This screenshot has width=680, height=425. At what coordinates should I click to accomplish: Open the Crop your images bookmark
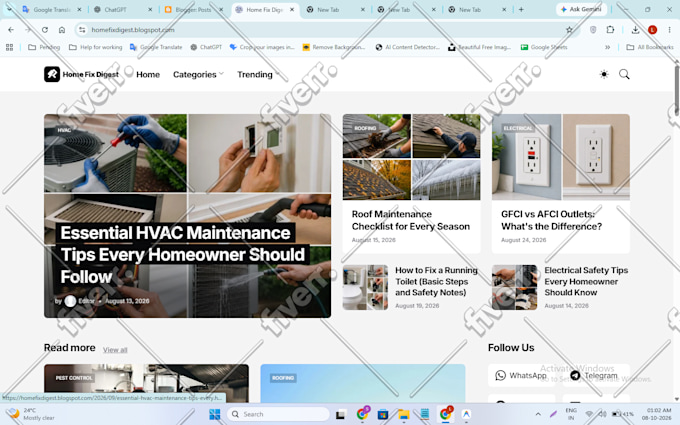click(x=262, y=47)
